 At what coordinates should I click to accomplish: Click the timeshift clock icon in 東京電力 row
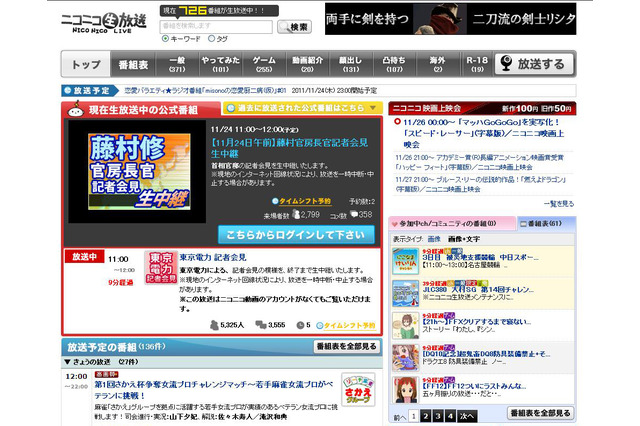pos(320,325)
